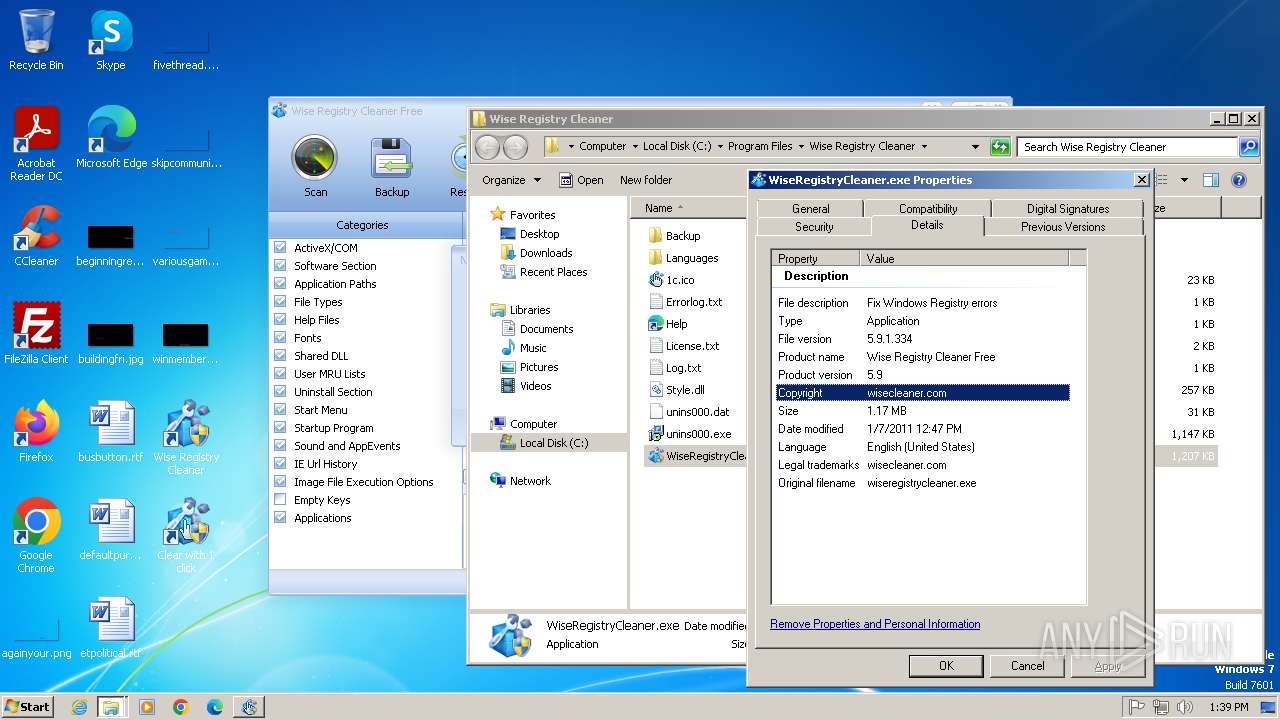
Task: Click the Start button
Action: point(27,706)
